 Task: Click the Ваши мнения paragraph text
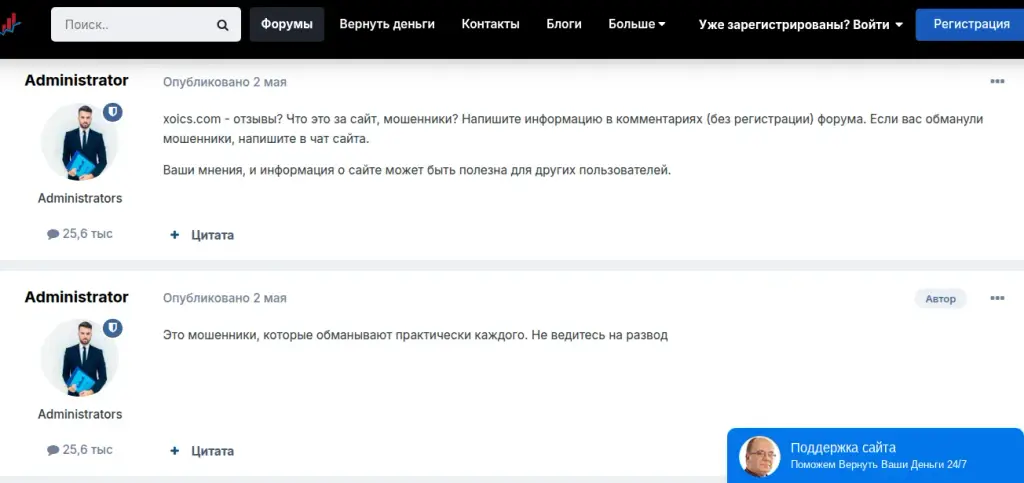click(x=417, y=171)
